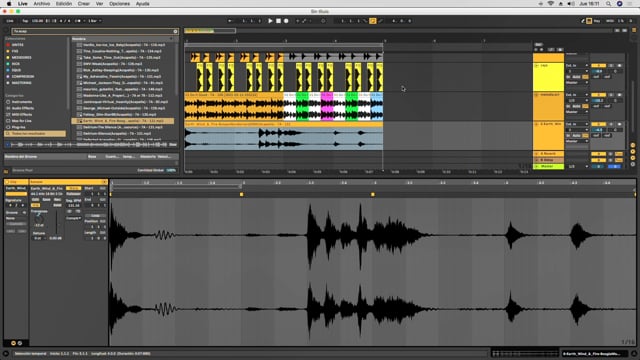Open the 1 Bar quantization menu
The width and height of the screenshot is (640, 360).
coord(94,21)
